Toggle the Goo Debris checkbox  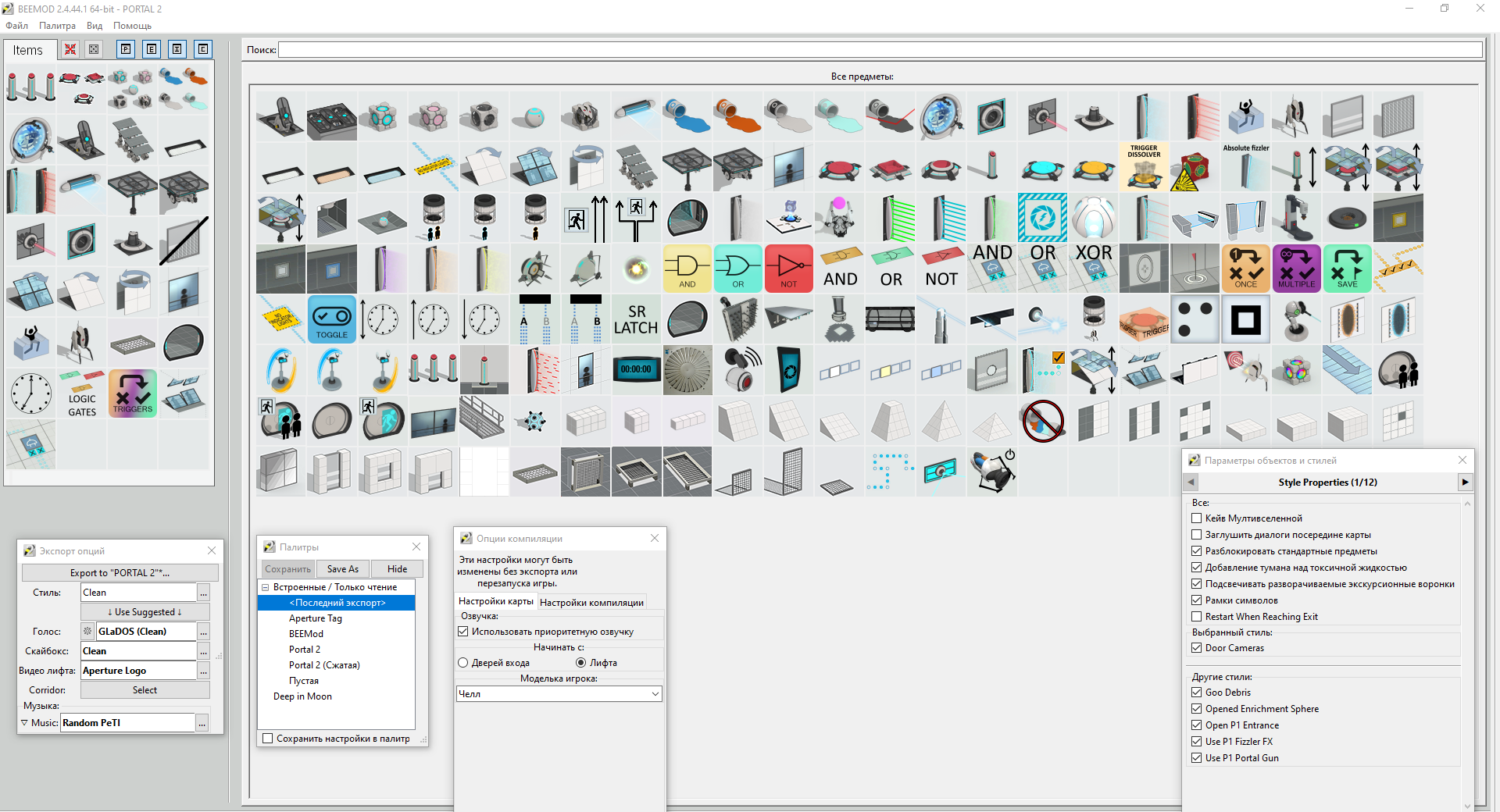coord(1196,693)
